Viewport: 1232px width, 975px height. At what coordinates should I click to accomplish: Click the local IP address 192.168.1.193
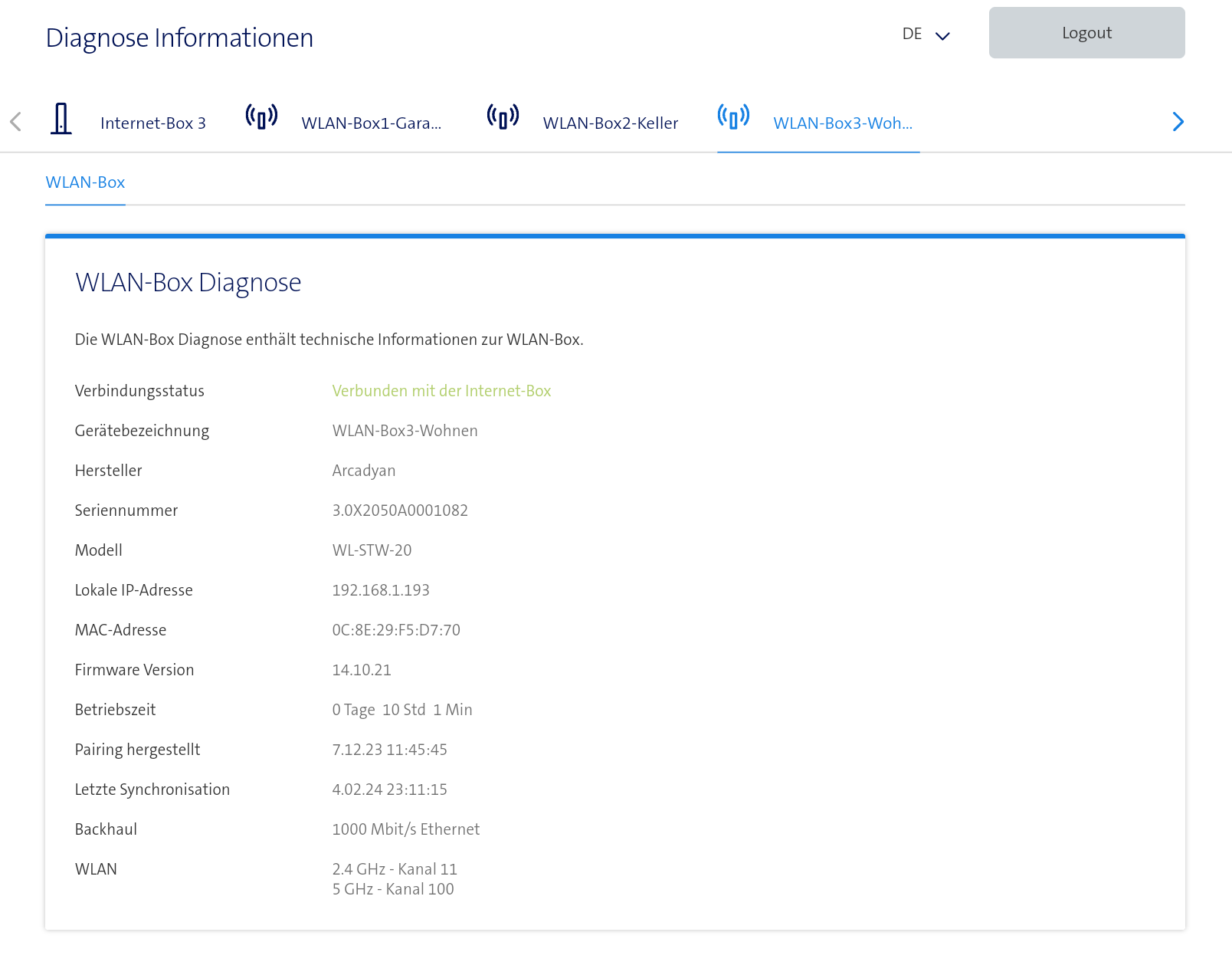click(380, 590)
